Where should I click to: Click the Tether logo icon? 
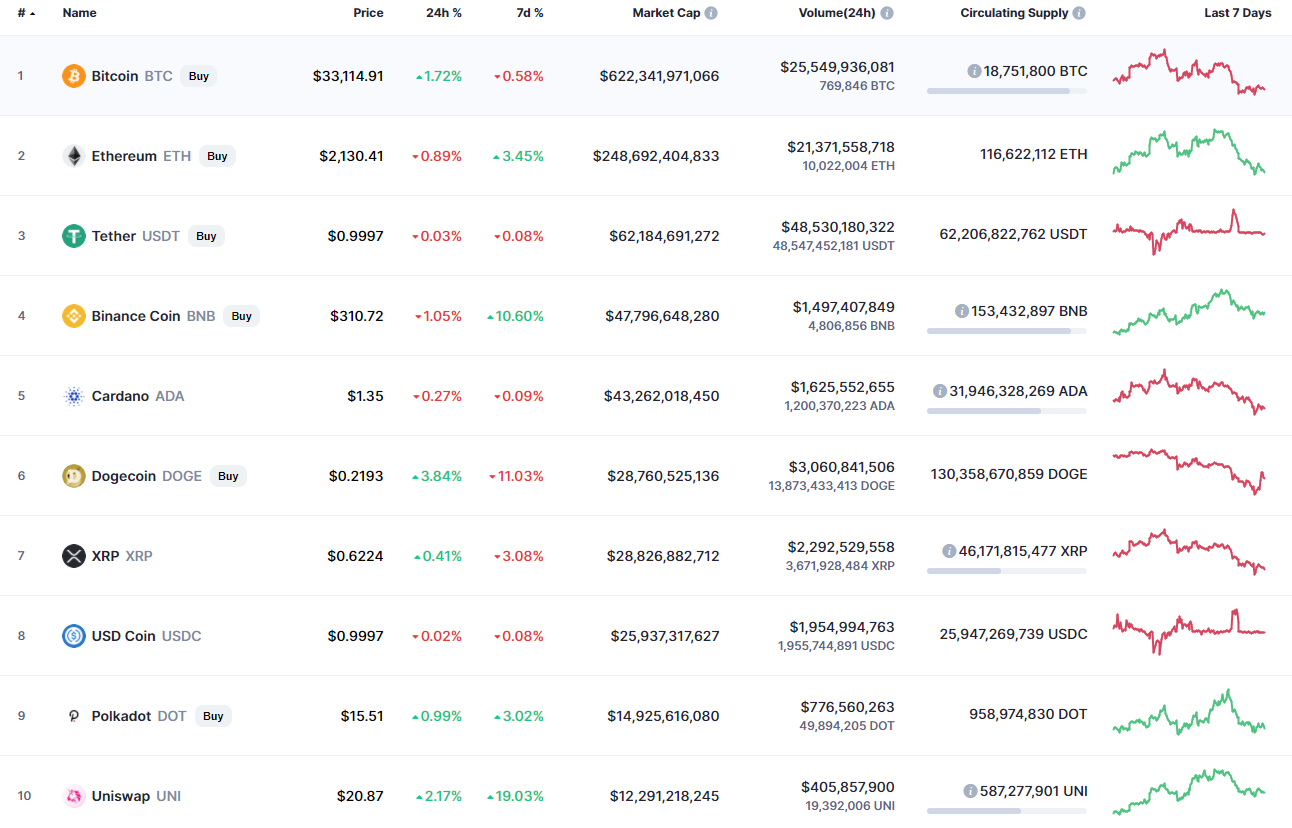tap(74, 236)
